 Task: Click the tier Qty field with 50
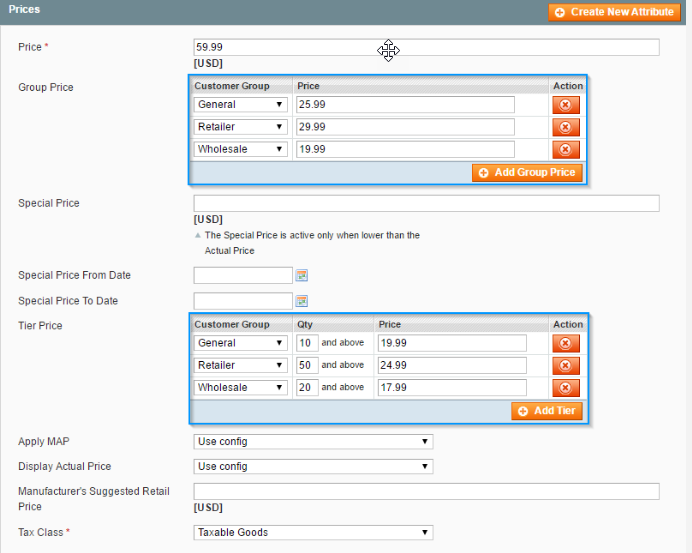pyautogui.click(x=307, y=365)
